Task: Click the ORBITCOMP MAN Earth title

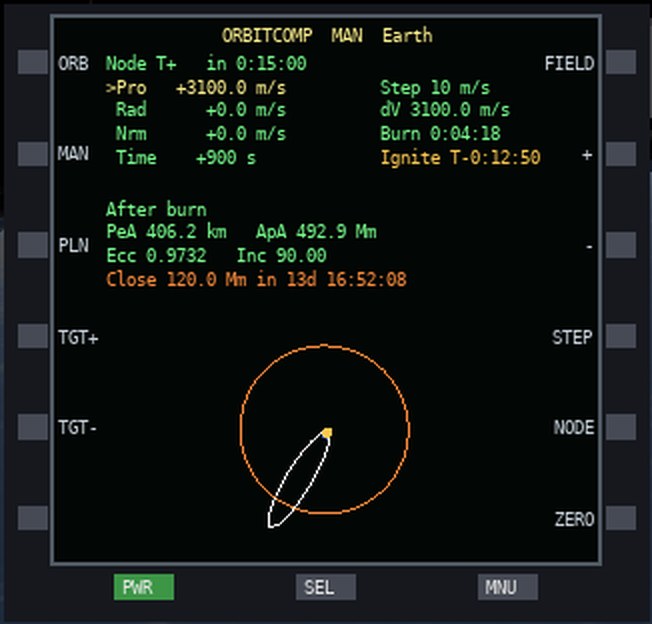Action: coord(327,35)
